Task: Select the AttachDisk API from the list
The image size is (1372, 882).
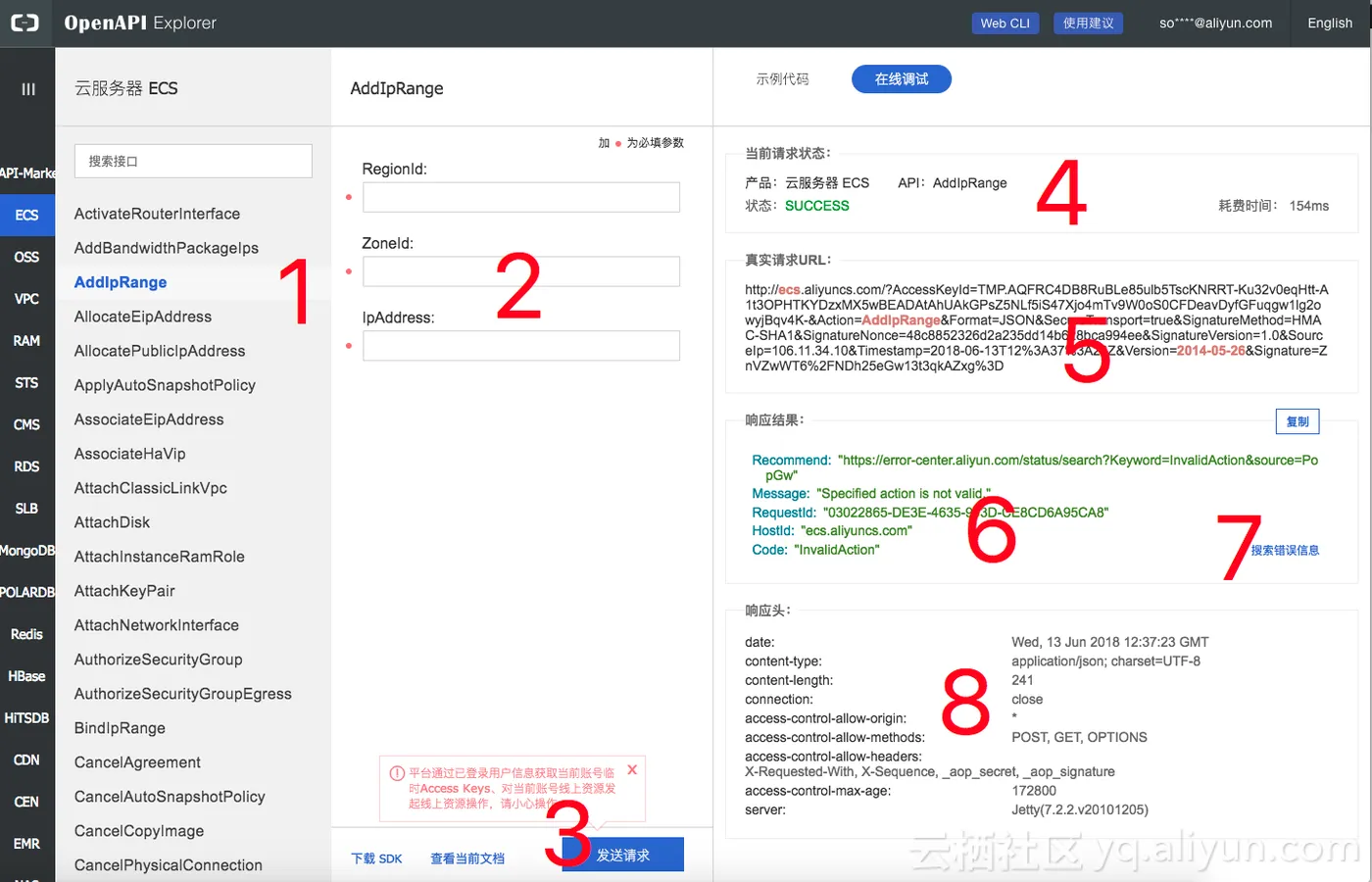Action: (x=112, y=521)
